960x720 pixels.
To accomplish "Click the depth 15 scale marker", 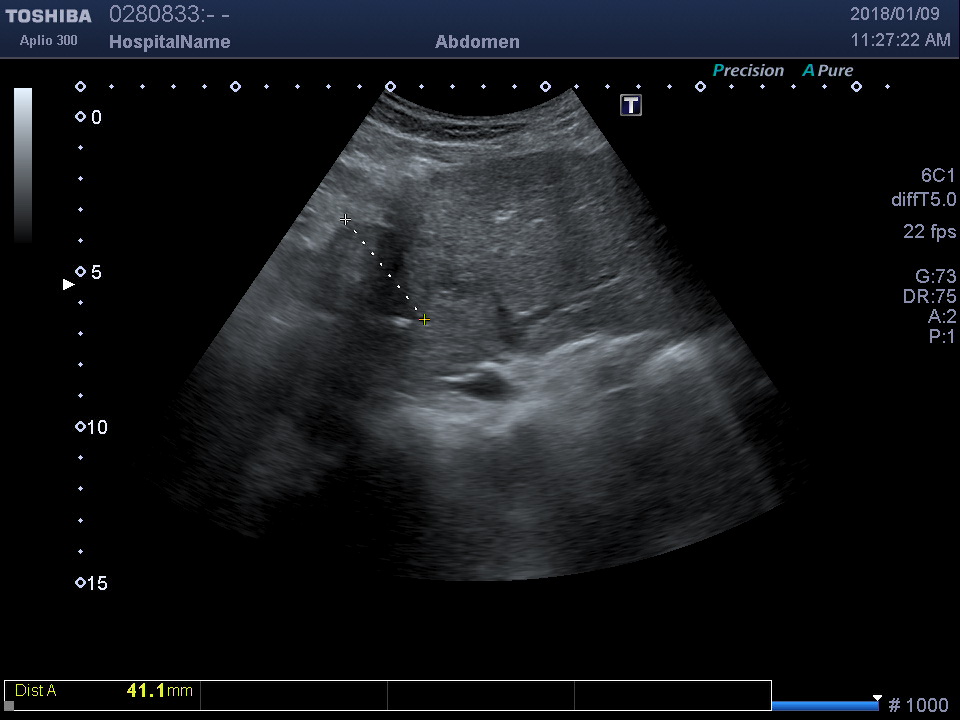I will (81, 583).
